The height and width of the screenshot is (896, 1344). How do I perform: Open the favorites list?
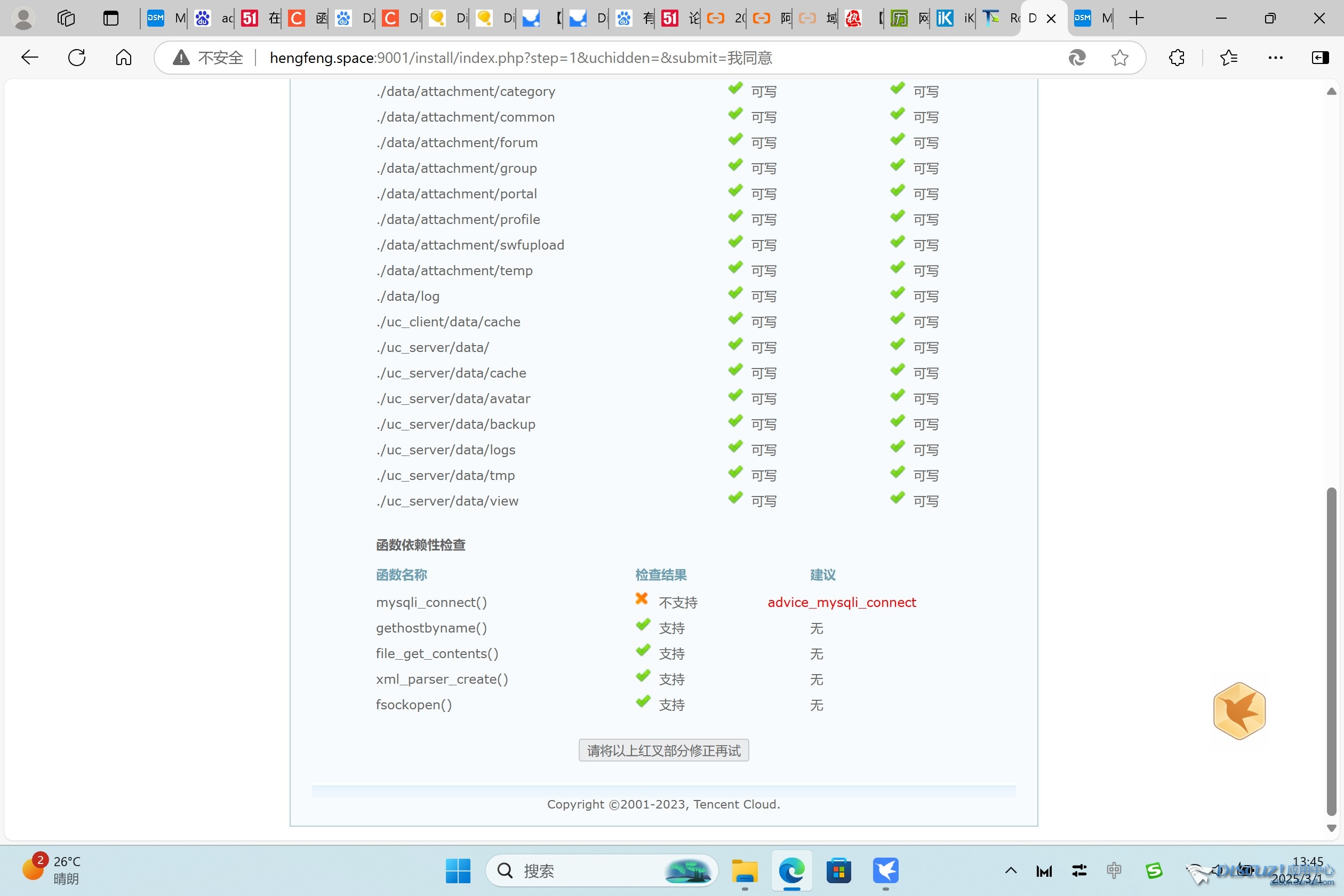pos(1228,58)
